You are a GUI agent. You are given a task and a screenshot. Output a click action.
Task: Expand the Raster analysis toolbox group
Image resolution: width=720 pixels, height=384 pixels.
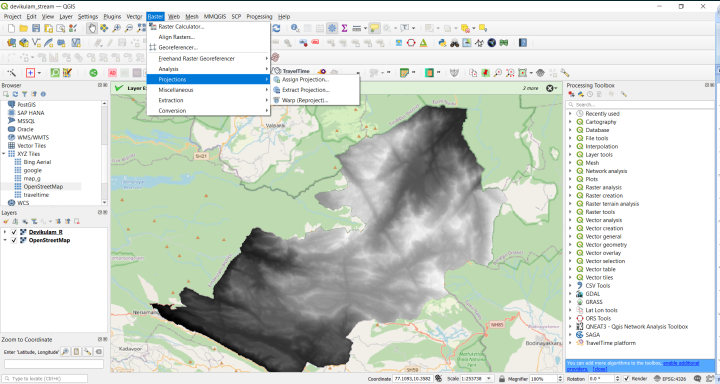[x=570, y=187]
